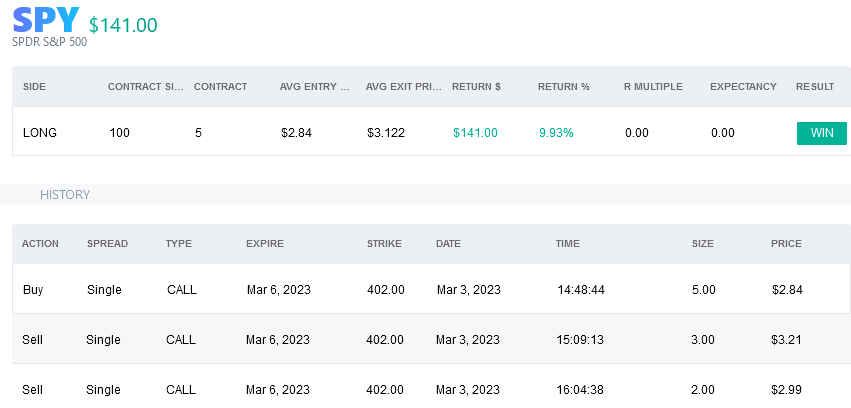
Task: Click the R MULTIPLE column header
Action: tap(653, 87)
